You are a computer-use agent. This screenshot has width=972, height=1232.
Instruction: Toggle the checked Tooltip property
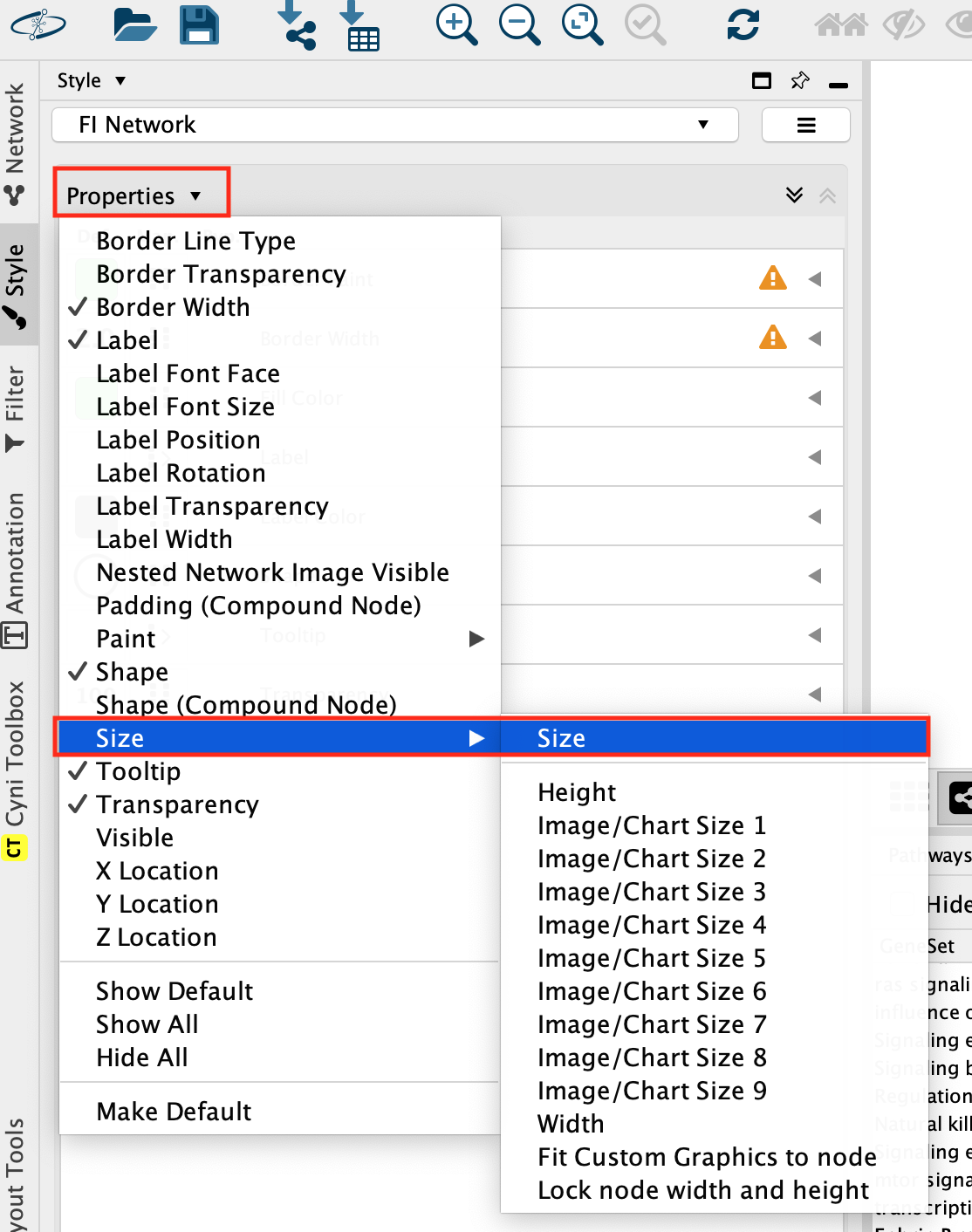pos(138,771)
